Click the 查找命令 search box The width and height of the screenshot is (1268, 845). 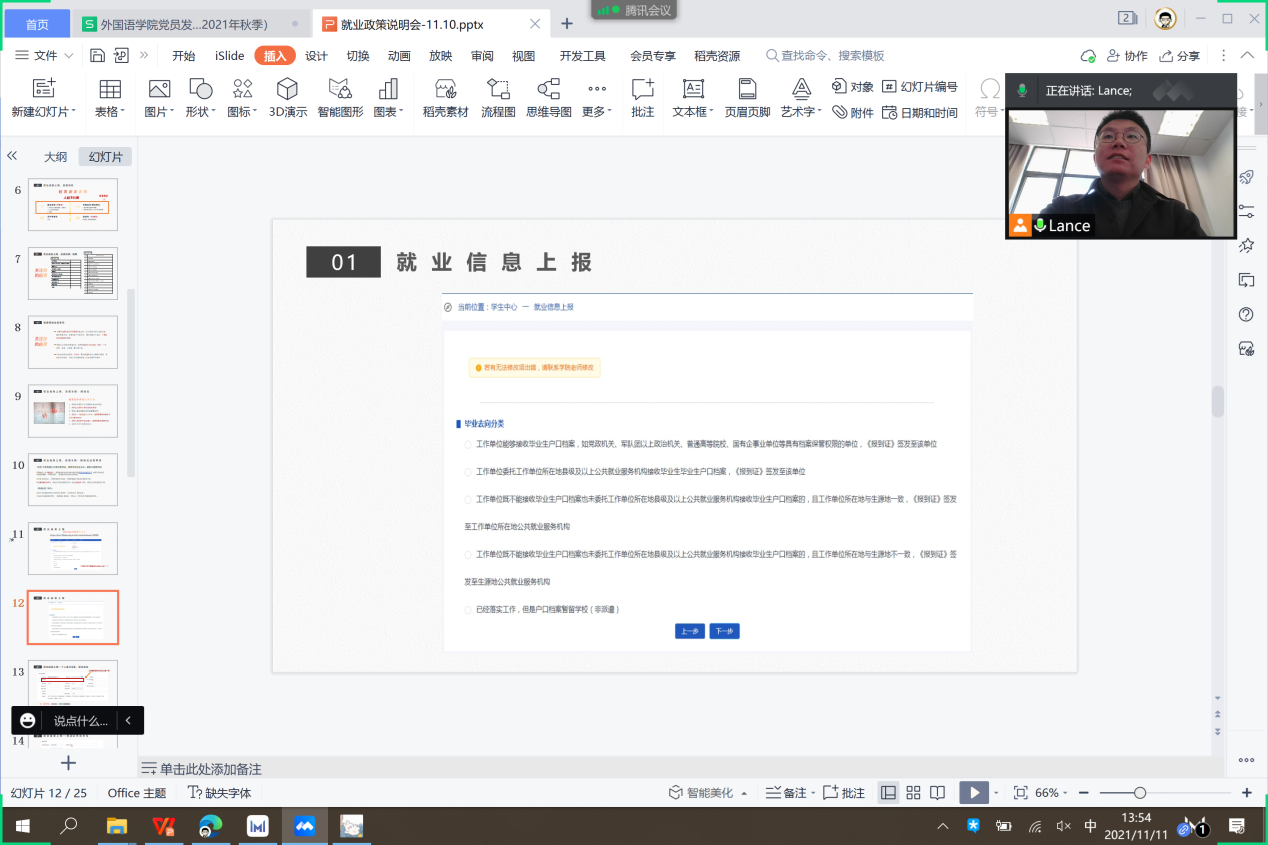pyautogui.click(x=825, y=56)
